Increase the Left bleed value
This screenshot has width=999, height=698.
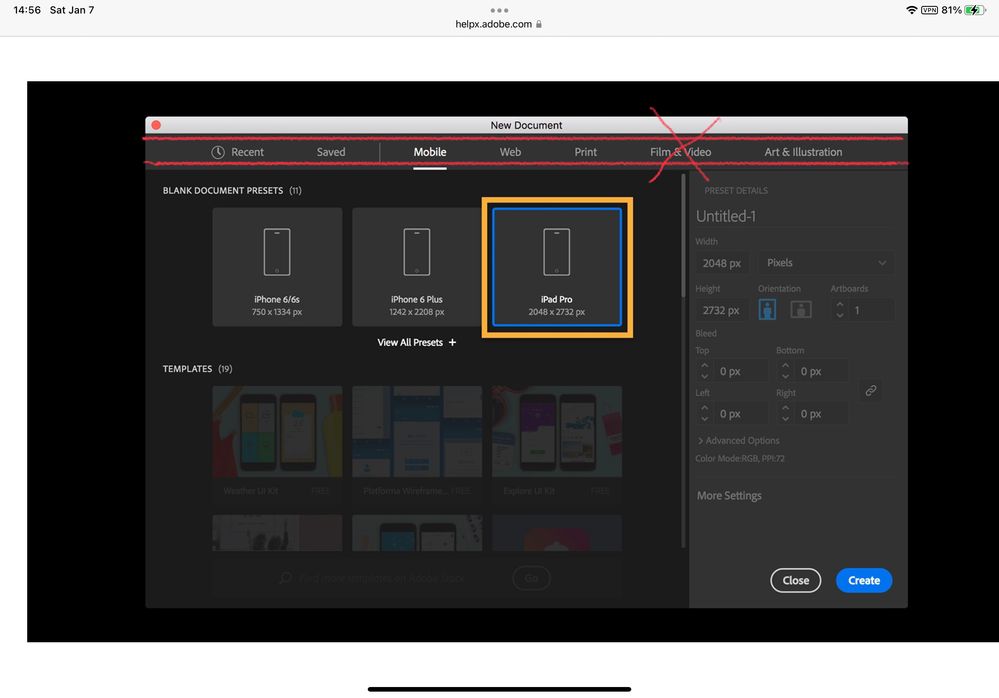point(705,409)
